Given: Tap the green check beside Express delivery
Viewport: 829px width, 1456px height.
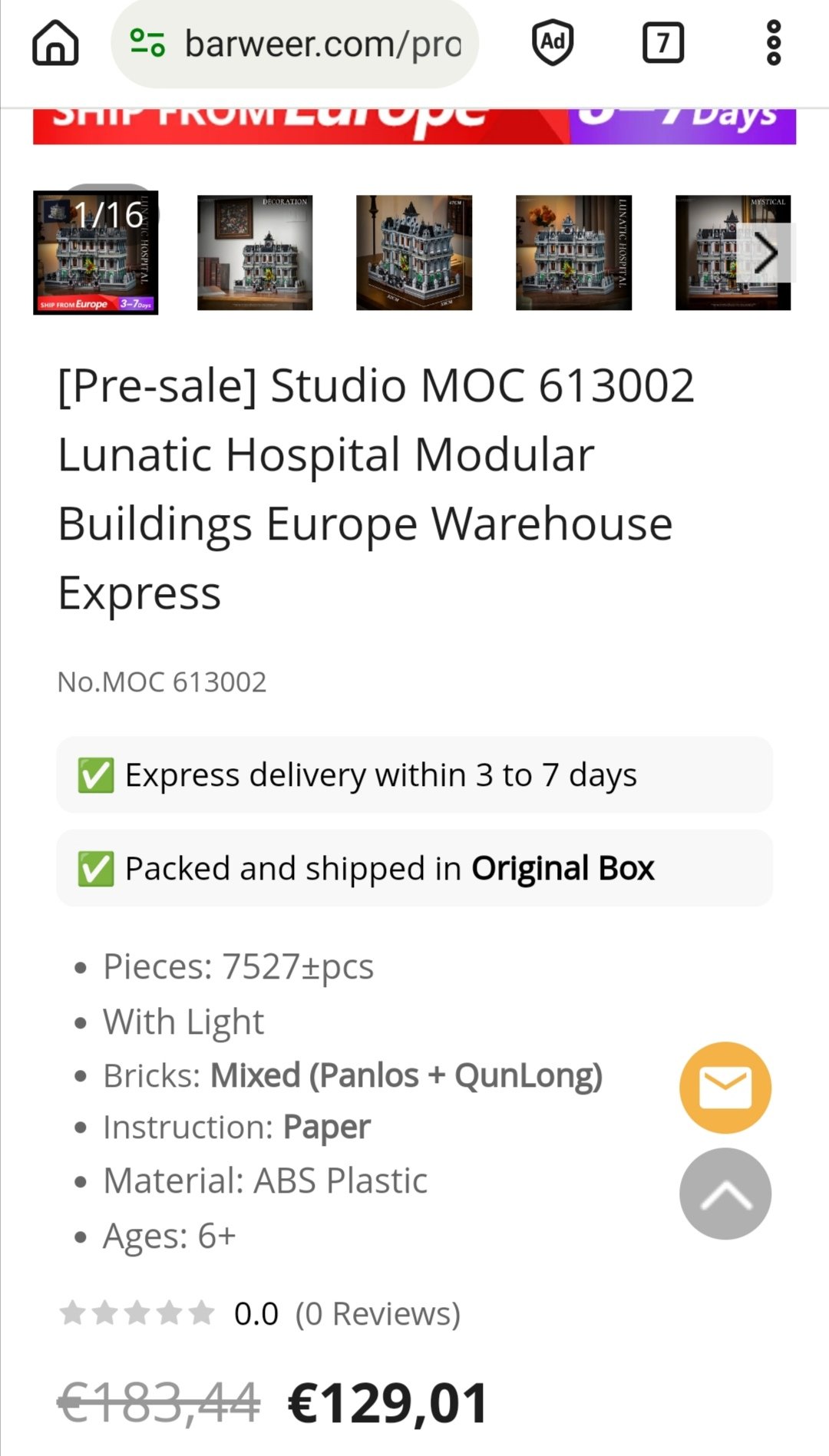Looking at the screenshot, I should (96, 775).
